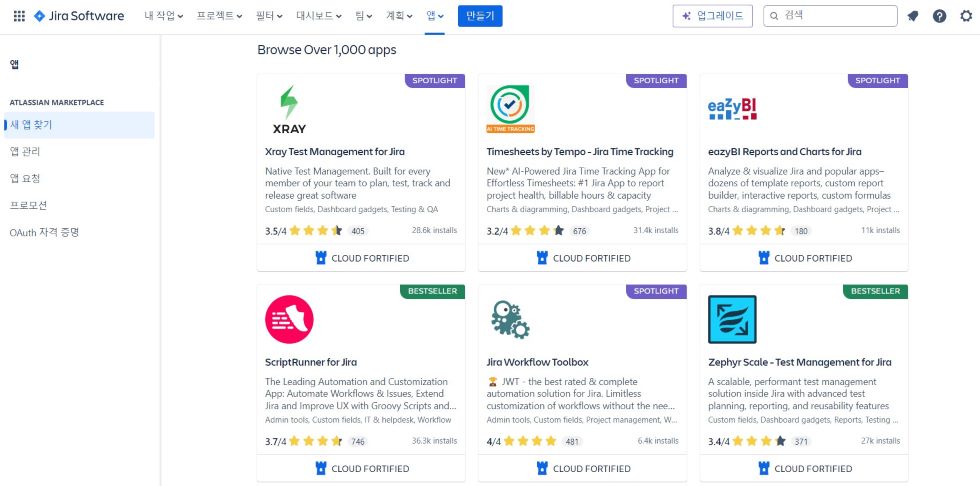This screenshot has width=980, height=486.
Task: Open eazyBI Reports and Charts title
Action: (x=784, y=152)
